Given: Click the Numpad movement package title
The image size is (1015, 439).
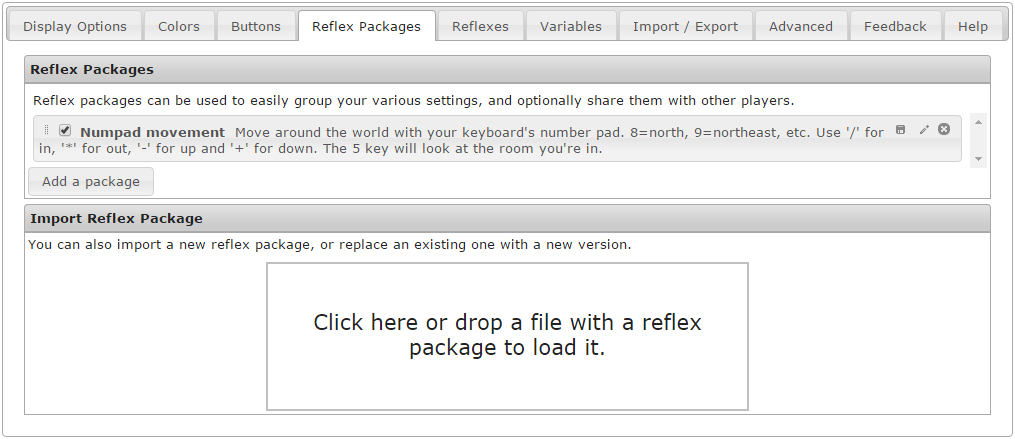Looking at the screenshot, I should [152, 132].
